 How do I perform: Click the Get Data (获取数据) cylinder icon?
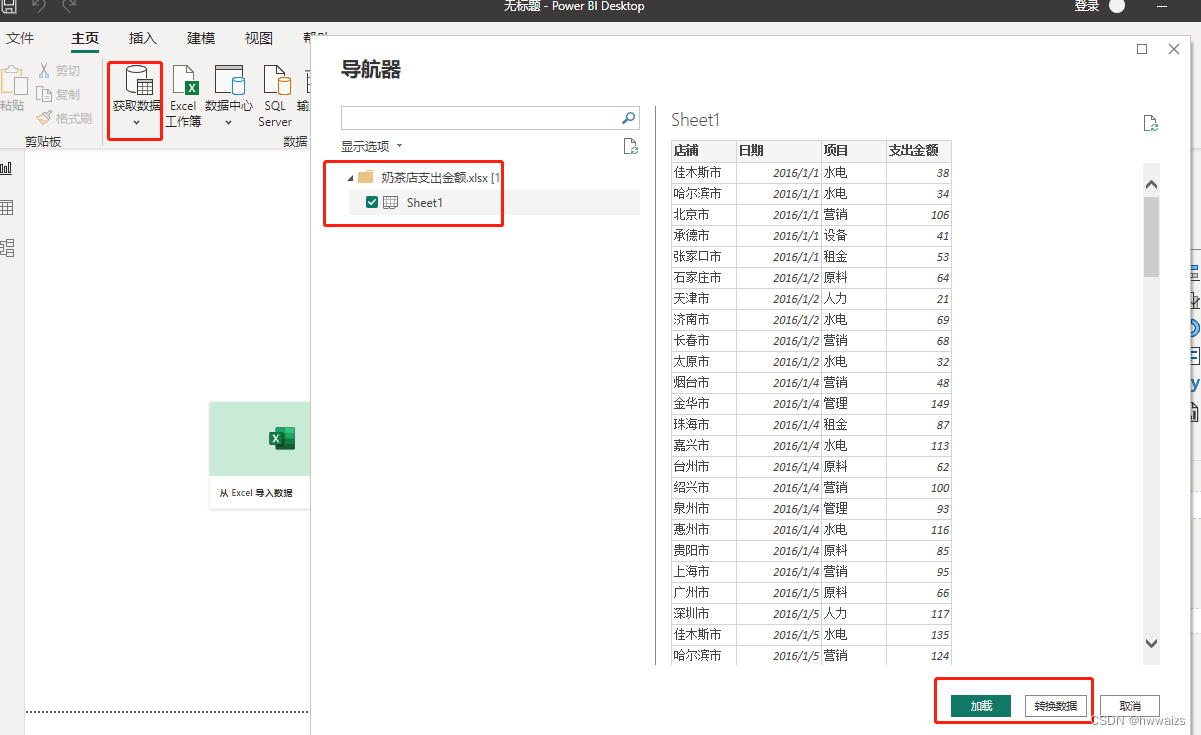pyautogui.click(x=138, y=81)
